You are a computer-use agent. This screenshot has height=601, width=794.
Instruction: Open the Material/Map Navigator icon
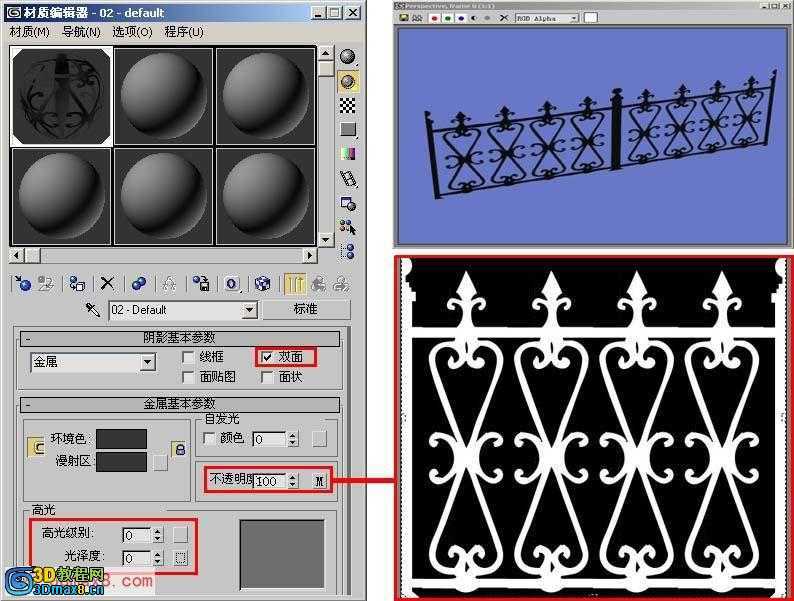347,251
